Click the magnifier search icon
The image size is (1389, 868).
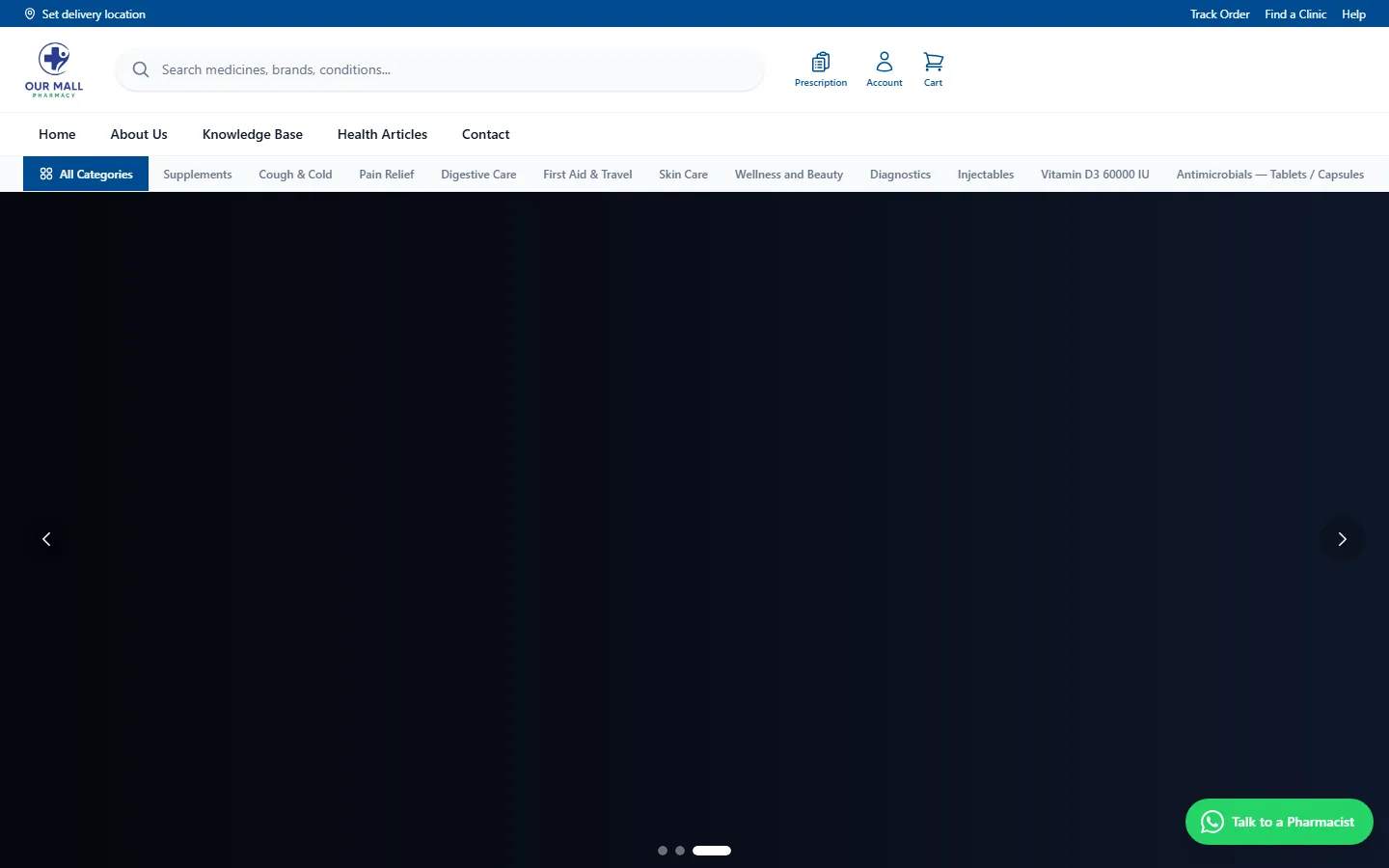pyautogui.click(x=141, y=69)
